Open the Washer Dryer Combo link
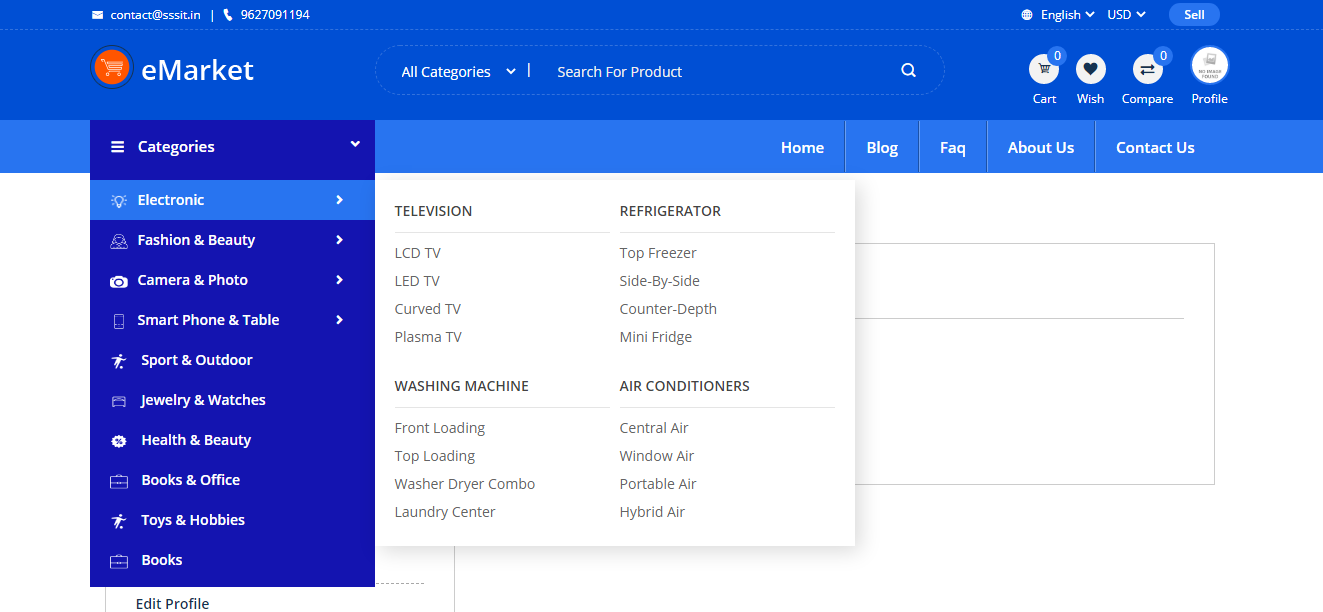Screen dimensions: 1323x612 465,484
